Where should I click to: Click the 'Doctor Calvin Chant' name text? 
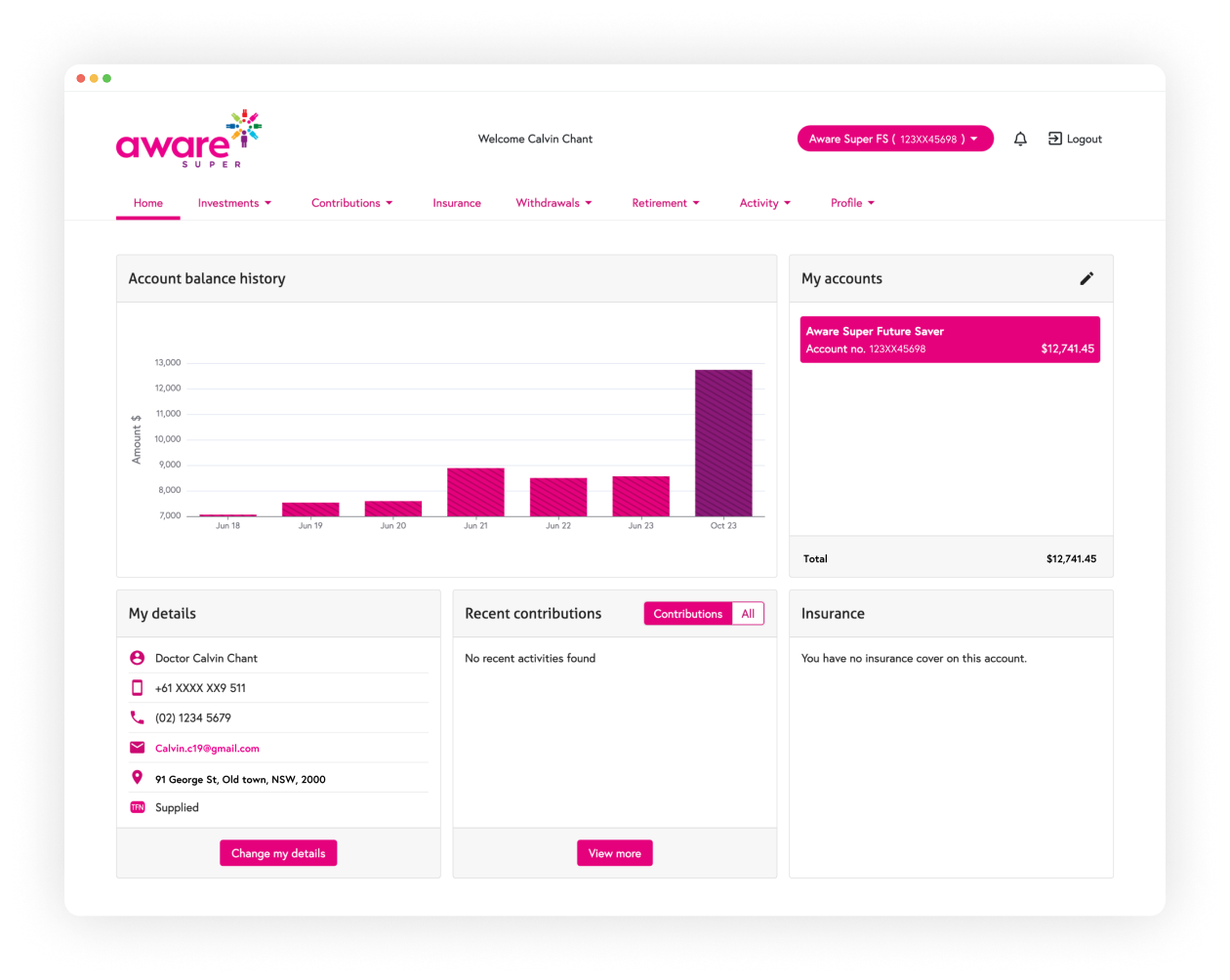pyautogui.click(x=206, y=659)
